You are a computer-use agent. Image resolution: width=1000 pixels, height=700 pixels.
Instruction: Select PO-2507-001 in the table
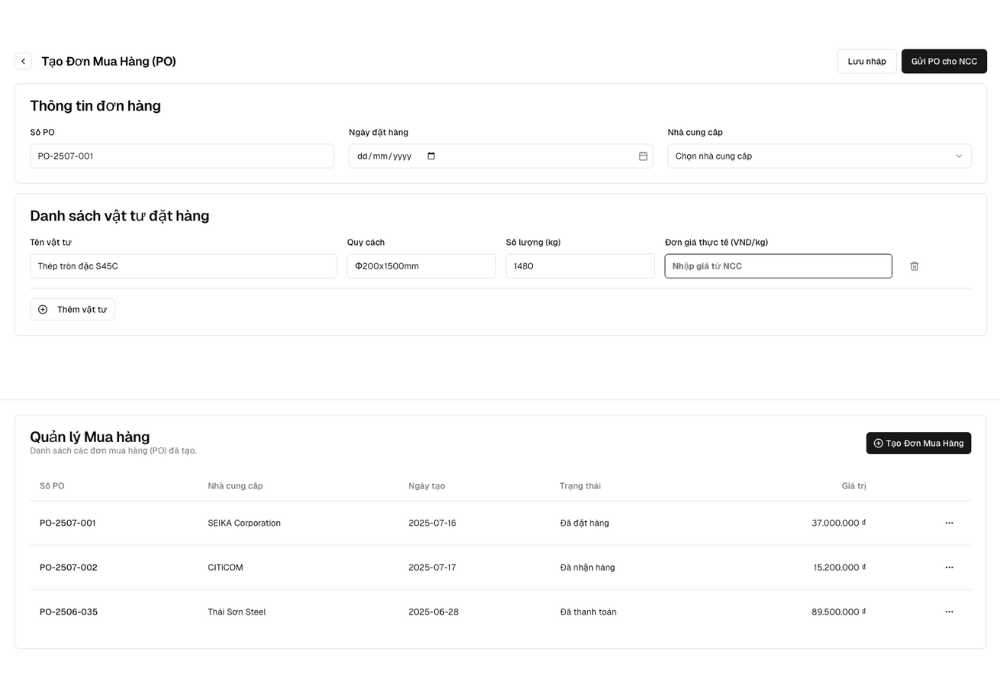tap(68, 523)
